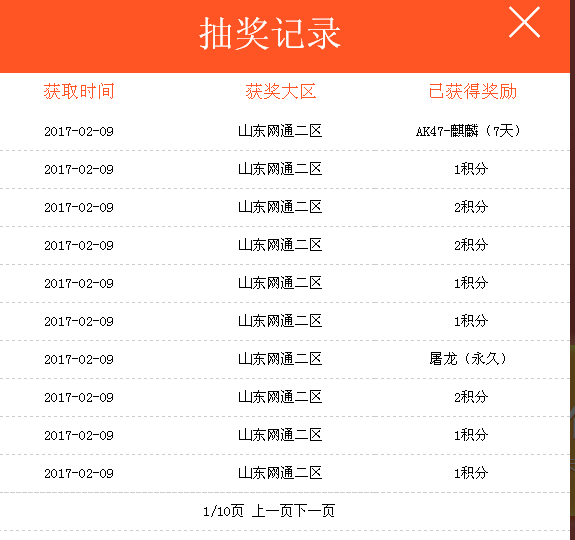The height and width of the screenshot is (540, 575).
Task: Click the date in the 屠龙（永久）row
Action: coord(79,360)
